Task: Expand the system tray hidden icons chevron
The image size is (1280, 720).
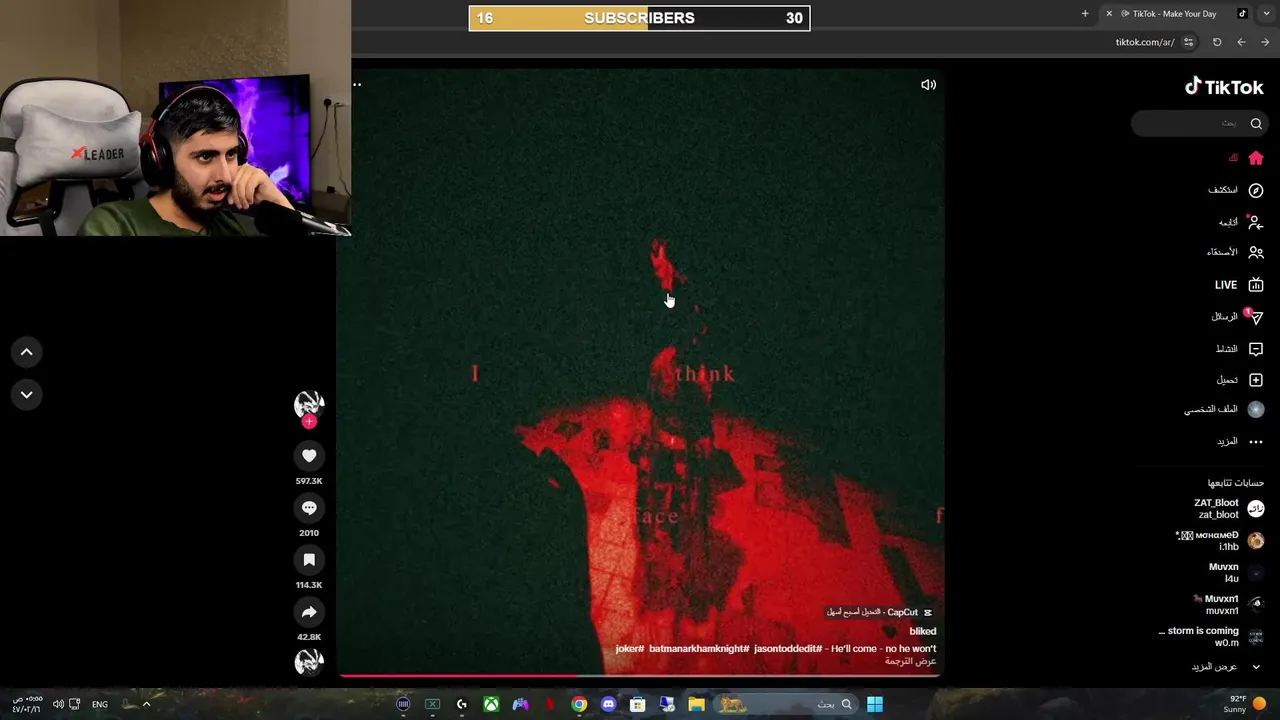Action: coord(146,704)
